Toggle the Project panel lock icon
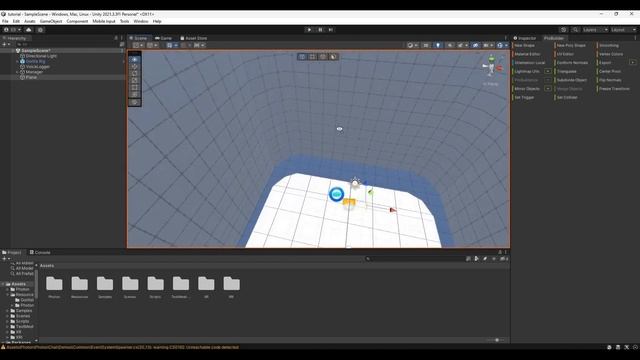The image size is (640, 360). pyautogui.click(x=500, y=252)
